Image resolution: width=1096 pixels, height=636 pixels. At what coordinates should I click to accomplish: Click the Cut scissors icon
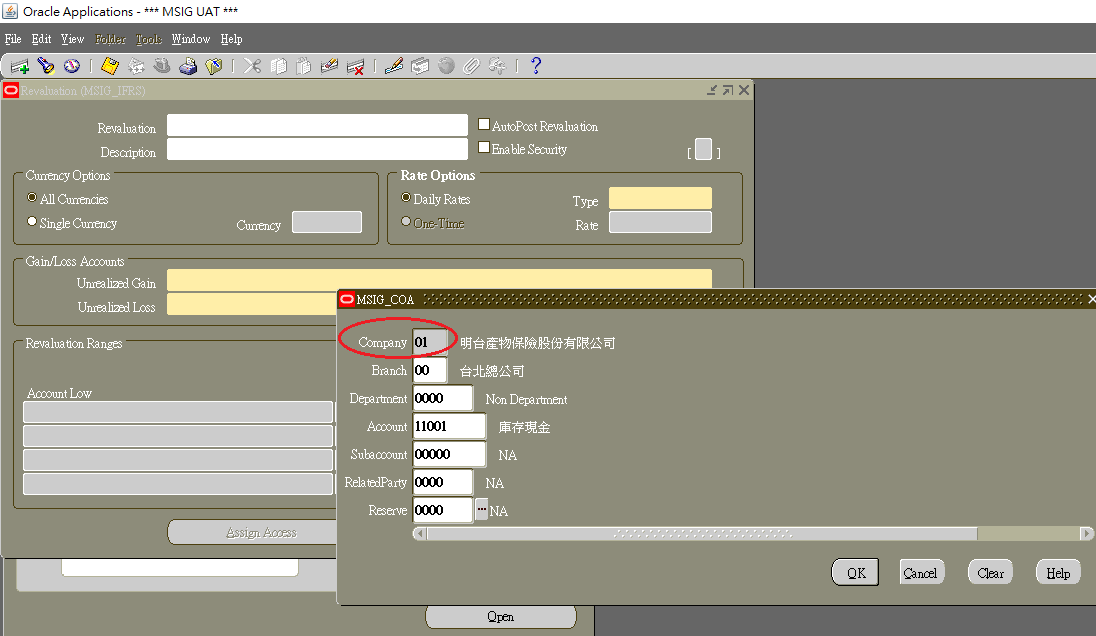pyautogui.click(x=252, y=66)
